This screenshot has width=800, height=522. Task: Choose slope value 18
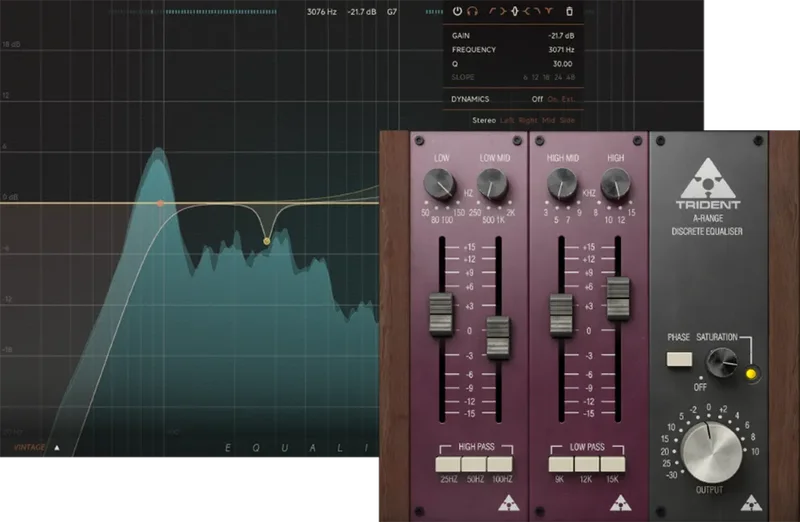coord(546,77)
